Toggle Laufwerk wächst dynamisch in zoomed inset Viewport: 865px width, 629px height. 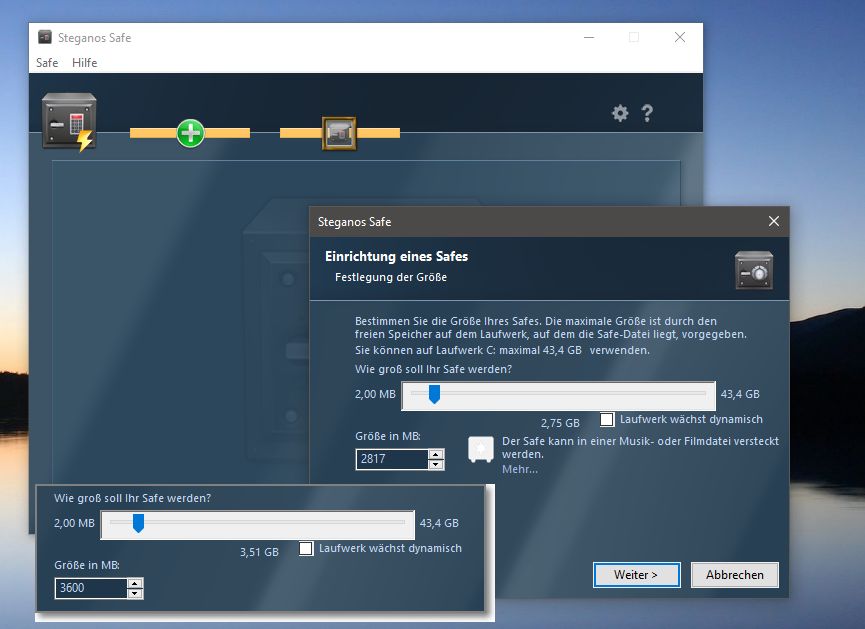coord(306,548)
